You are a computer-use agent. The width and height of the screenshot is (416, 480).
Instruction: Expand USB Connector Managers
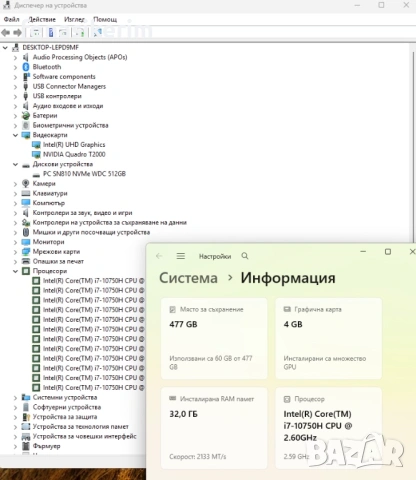click(15, 87)
